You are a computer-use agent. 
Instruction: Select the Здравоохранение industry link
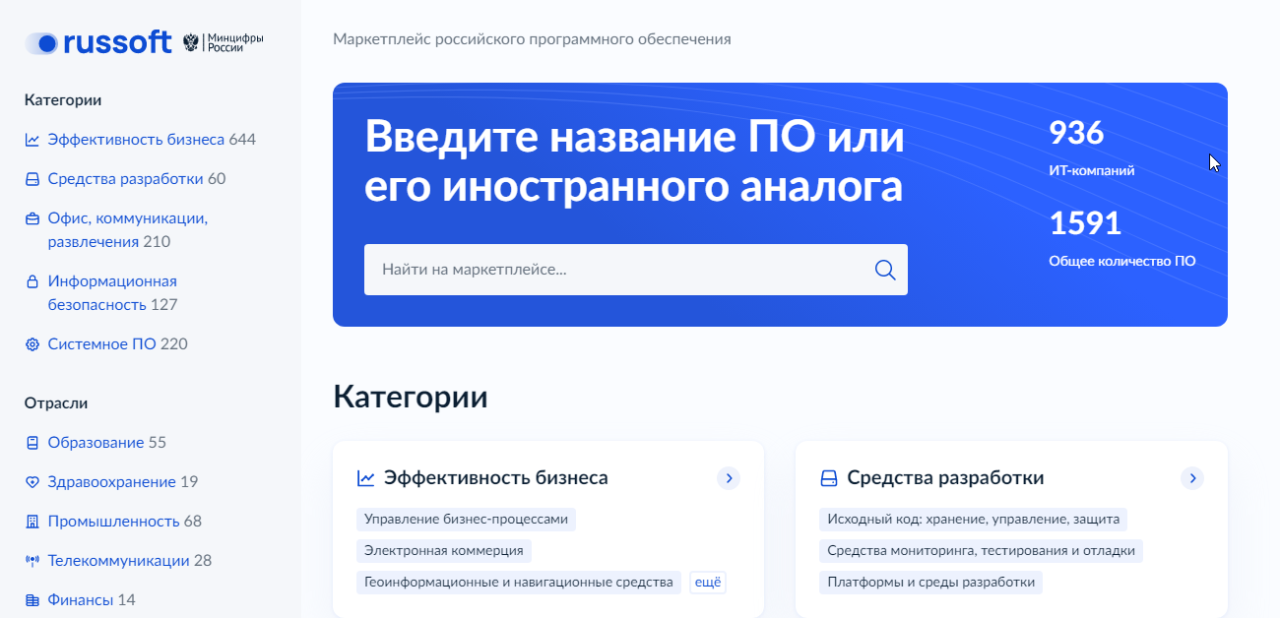click(x=123, y=482)
